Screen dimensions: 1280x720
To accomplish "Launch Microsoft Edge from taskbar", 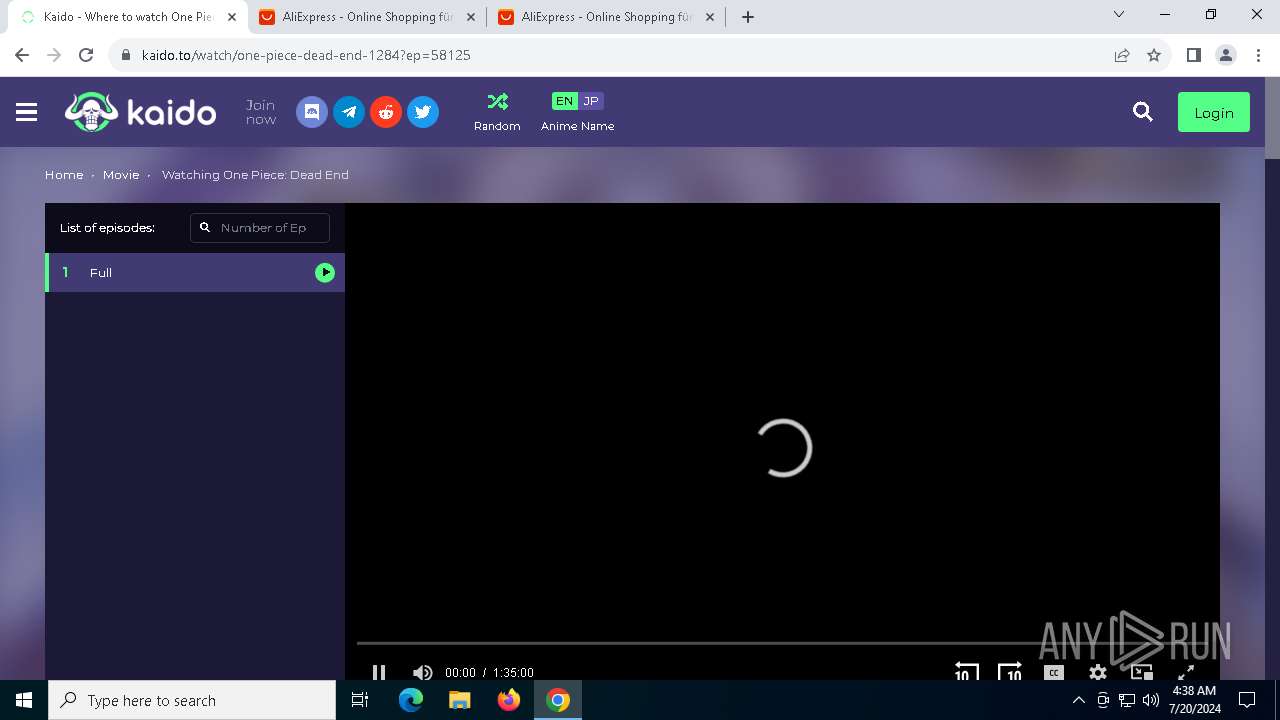I will tap(411, 700).
